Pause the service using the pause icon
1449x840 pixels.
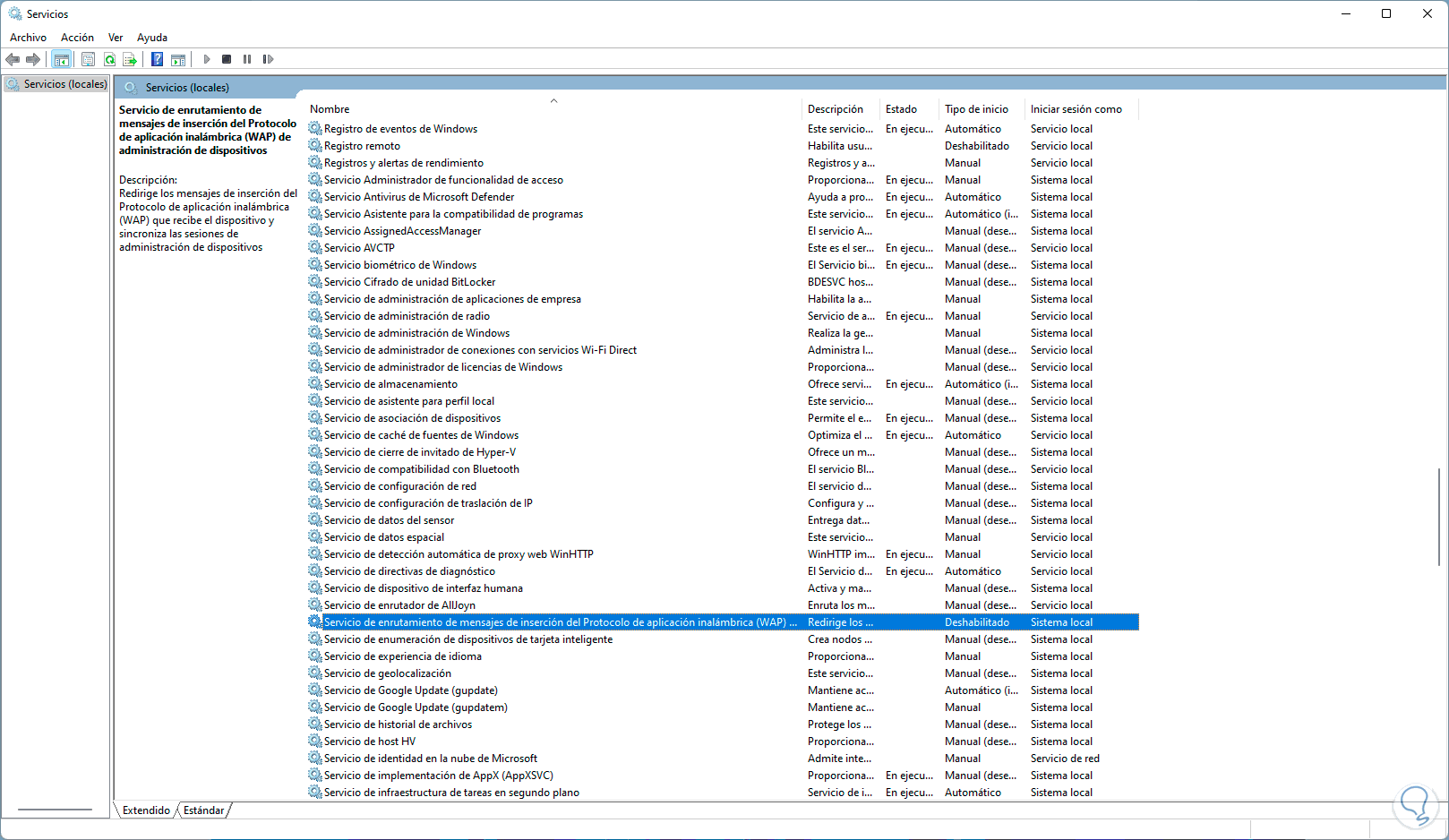click(247, 59)
